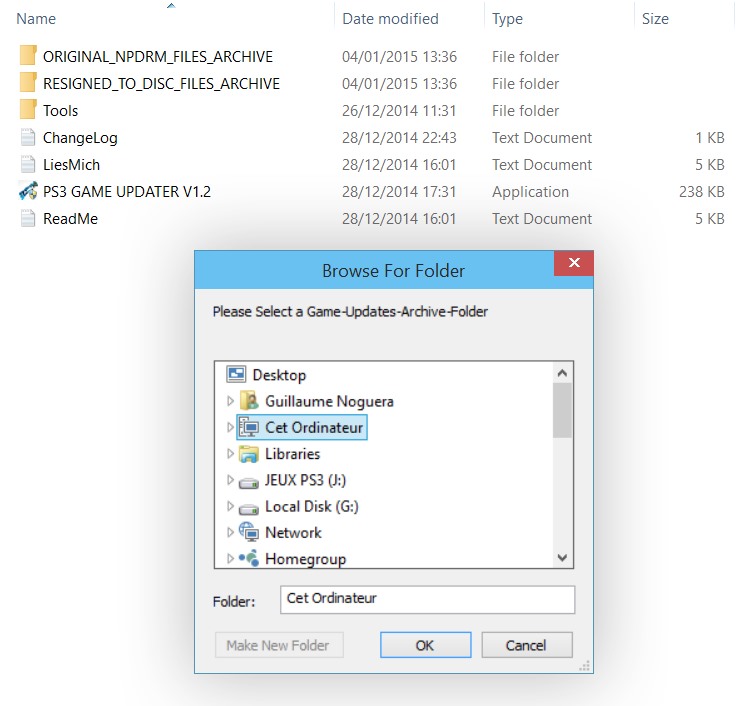Click the Cet Ordinateur computer icon

pos(249,427)
